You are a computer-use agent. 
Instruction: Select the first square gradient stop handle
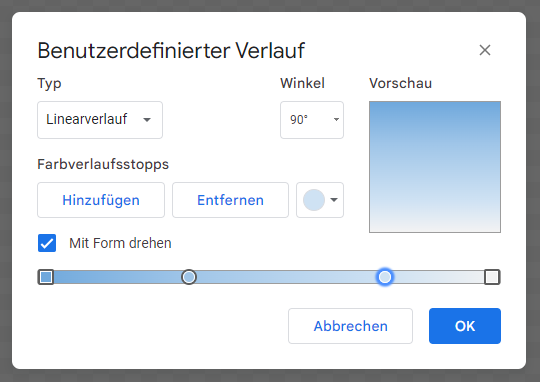pyautogui.click(x=46, y=277)
